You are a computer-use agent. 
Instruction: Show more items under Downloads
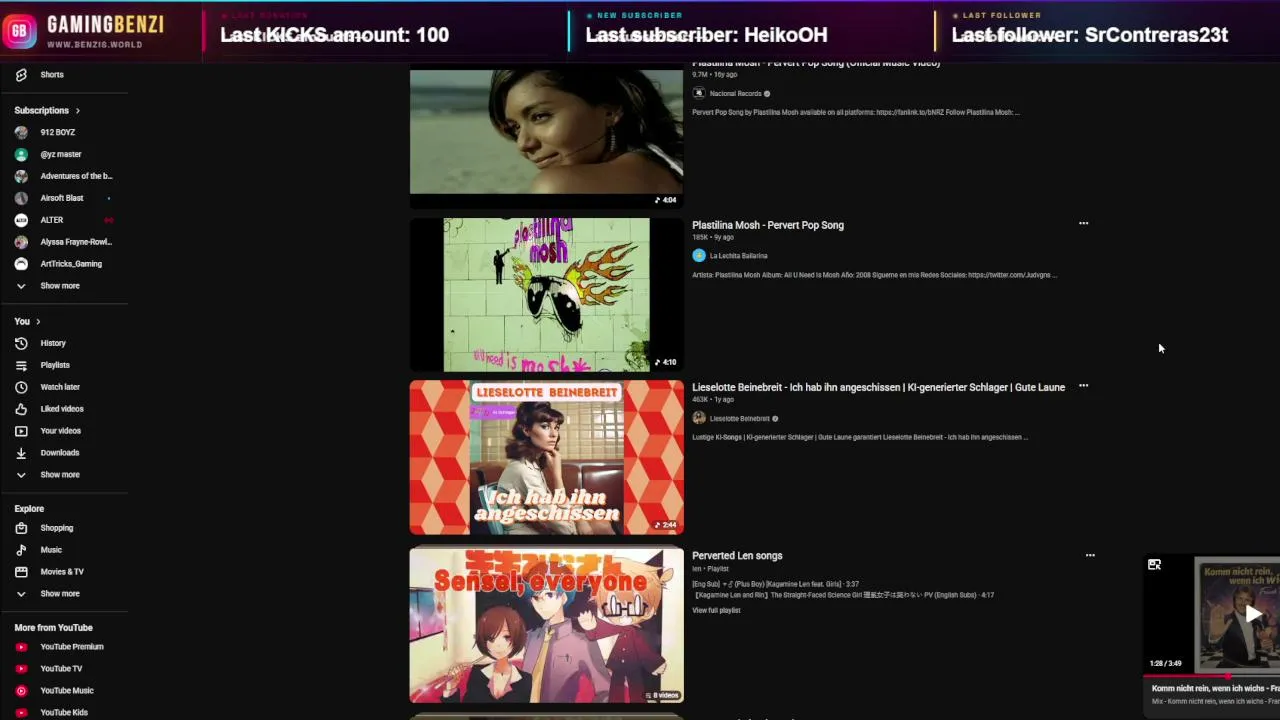point(60,475)
